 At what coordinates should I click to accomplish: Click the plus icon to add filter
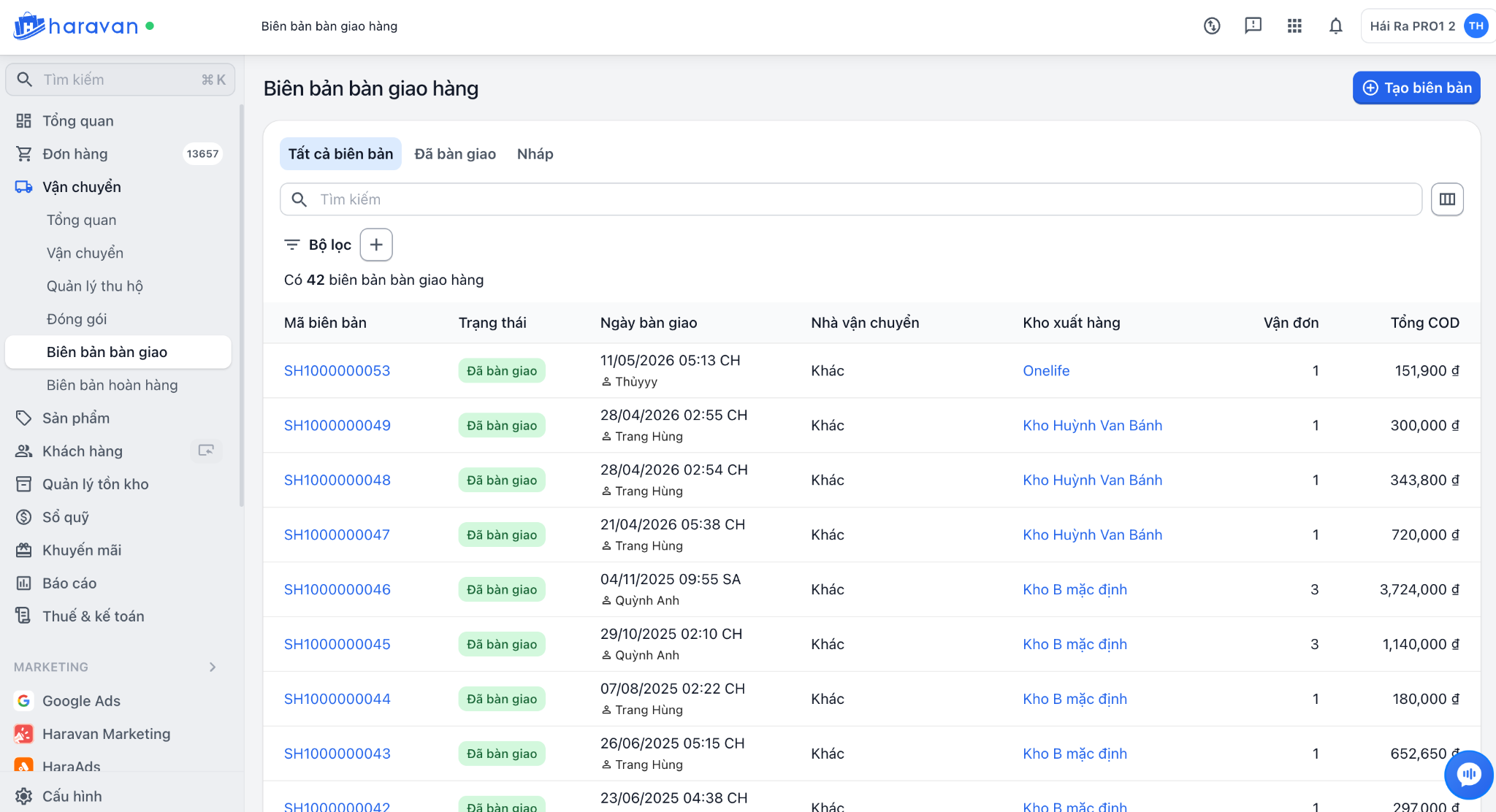(x=376, y=245)
